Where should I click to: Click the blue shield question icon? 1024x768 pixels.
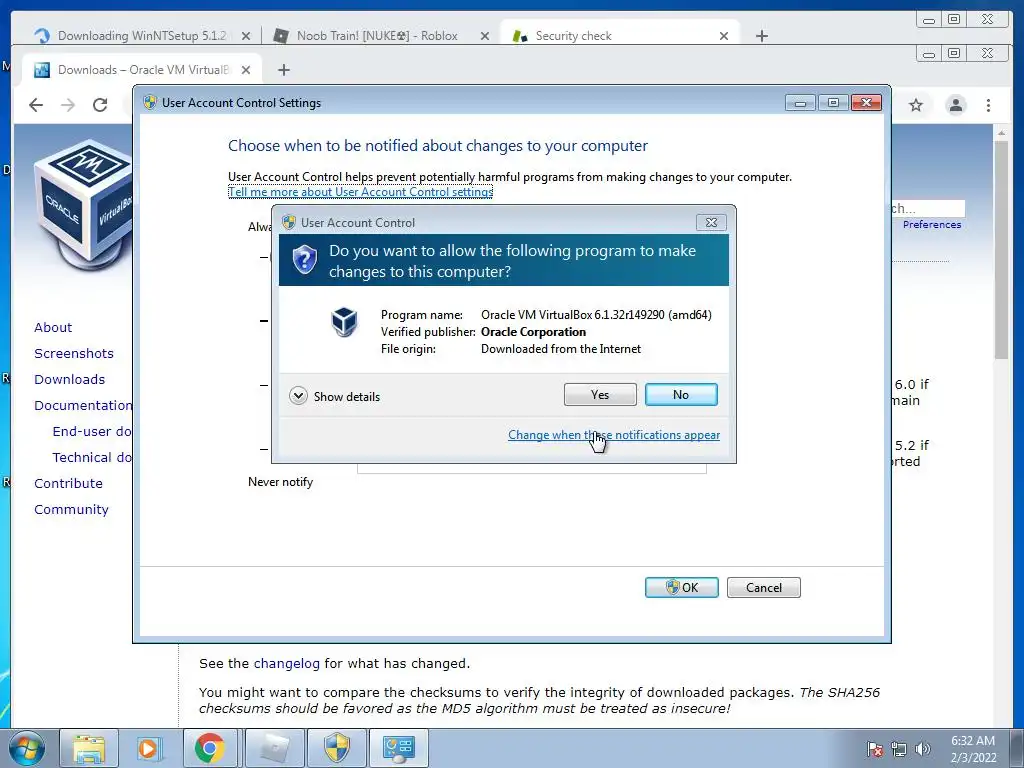304,259
